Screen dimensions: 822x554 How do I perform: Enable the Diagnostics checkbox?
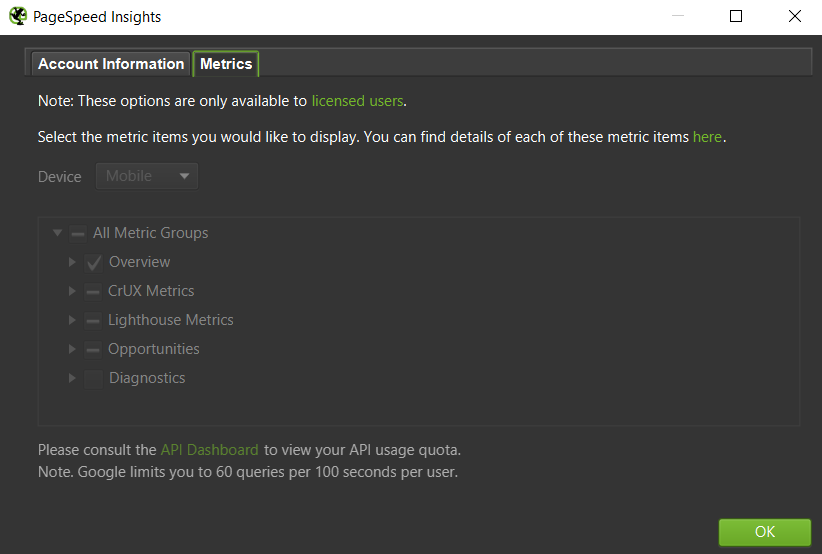(x=94, y=378)
